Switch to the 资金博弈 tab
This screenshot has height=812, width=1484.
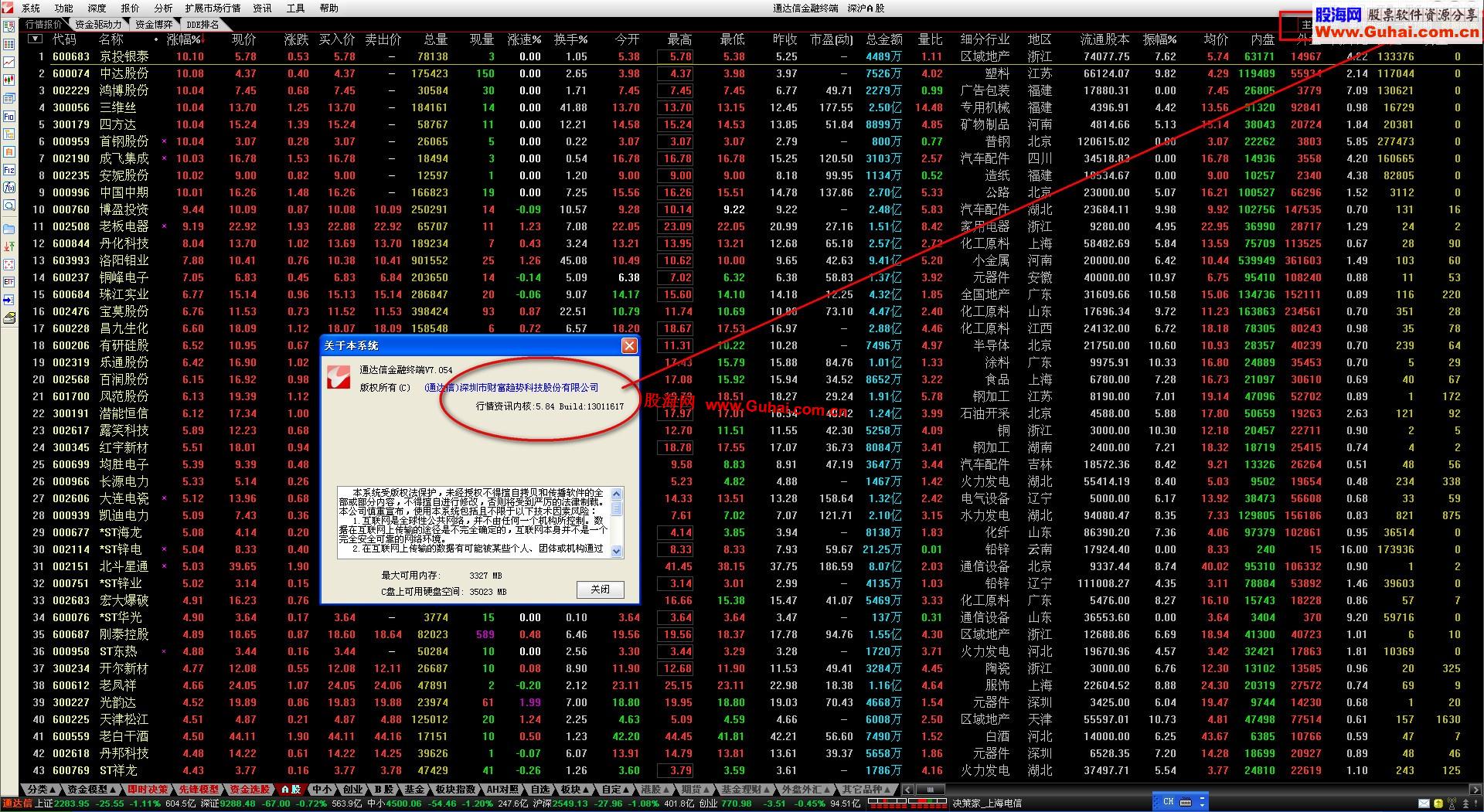[x=154, y=25]
